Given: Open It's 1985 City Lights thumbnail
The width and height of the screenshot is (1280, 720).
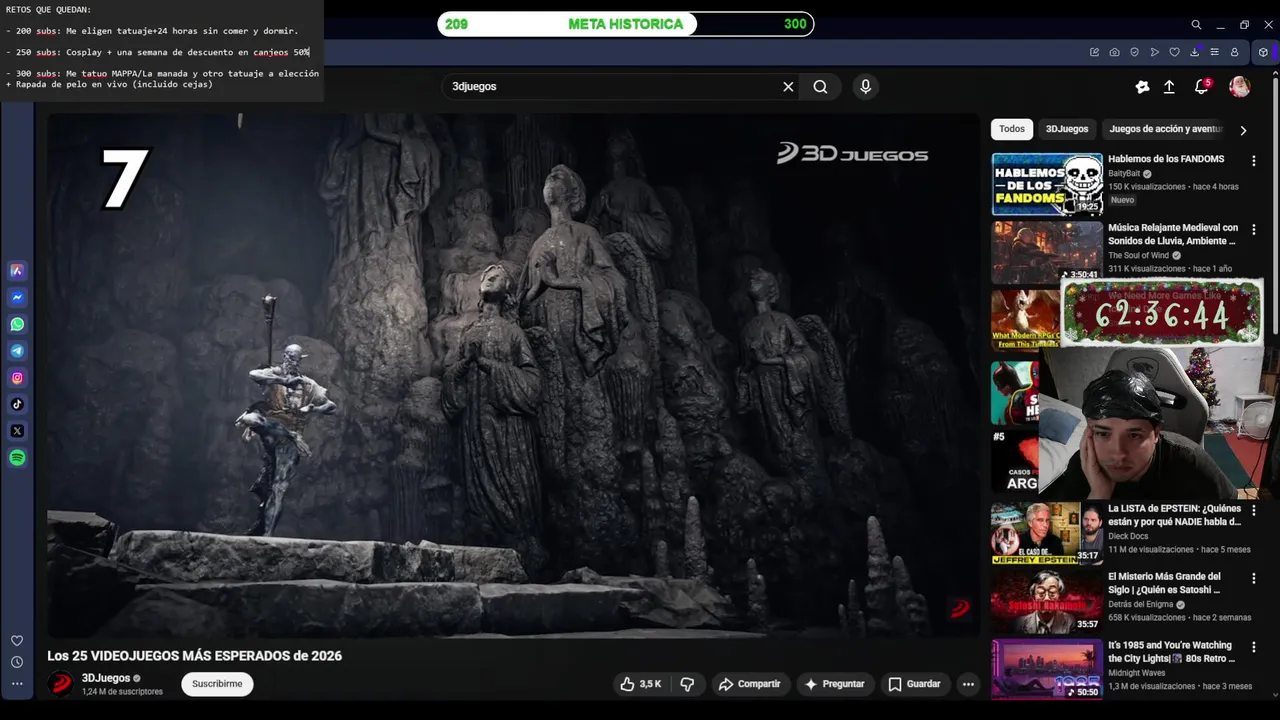Looking at the screenshot, I should click(x=1047, y=669).
